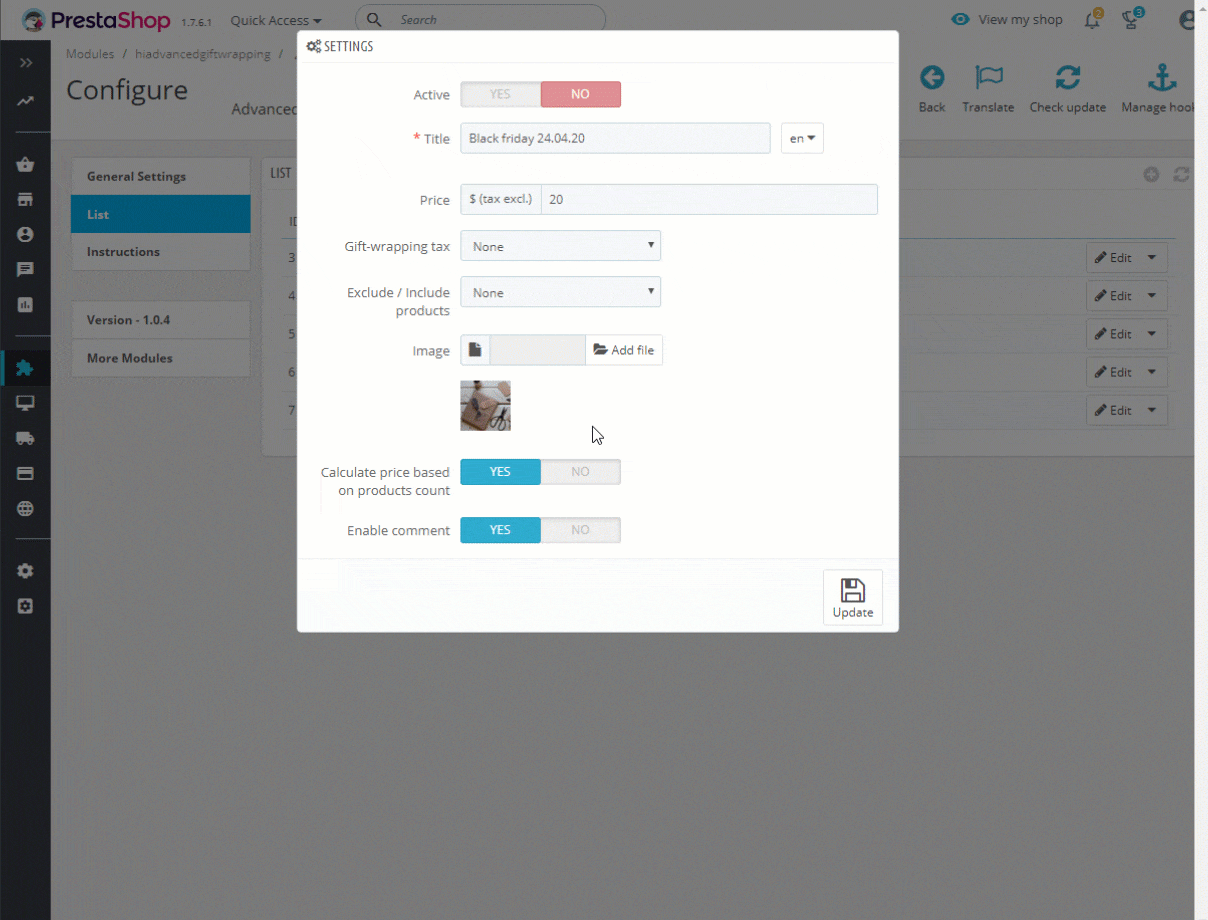Click the PrestaShop logo
The width and height of the screenshot is (1208, 920).
[x=97, y=19]
